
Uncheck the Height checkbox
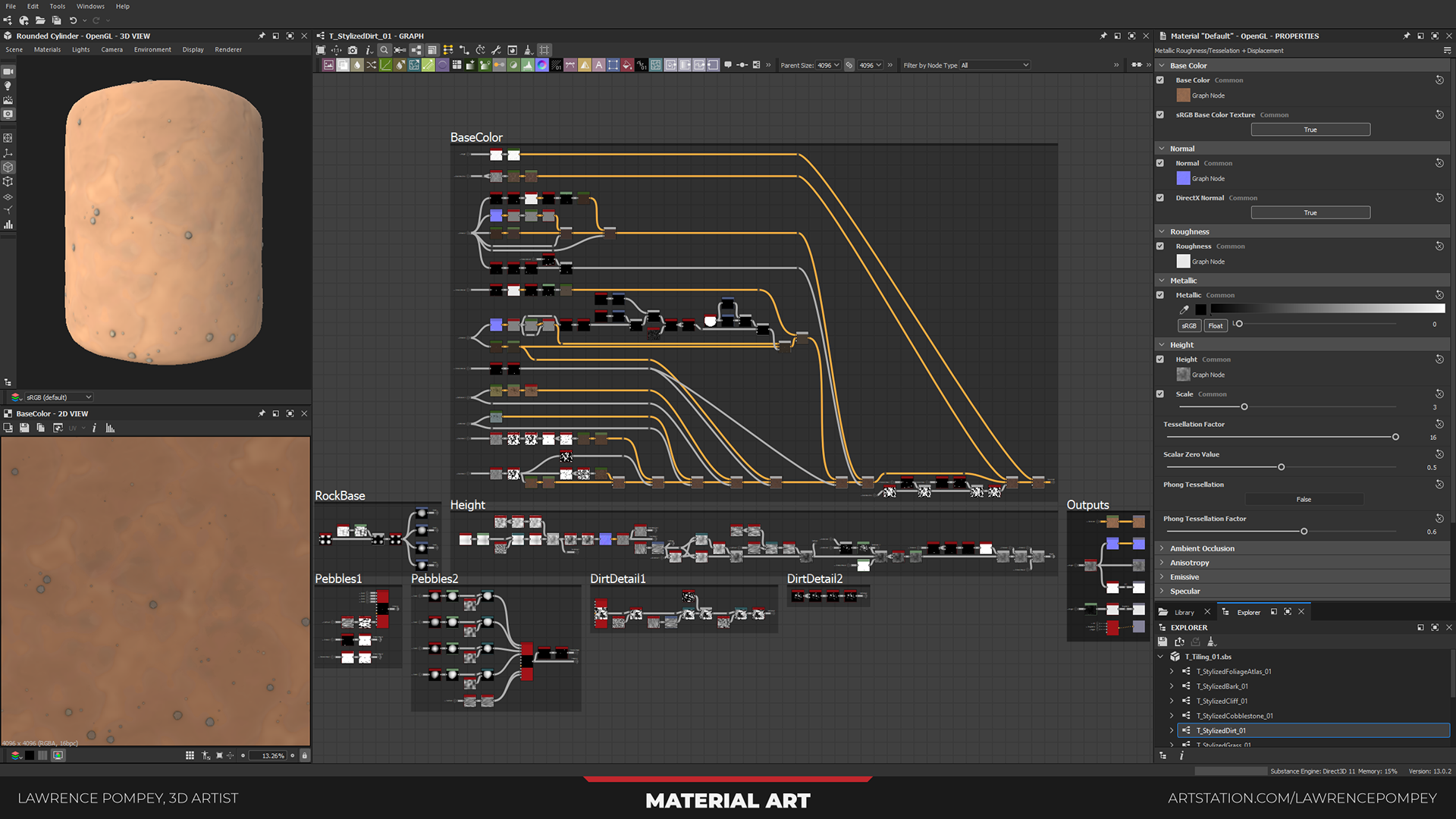[1160, 359]
